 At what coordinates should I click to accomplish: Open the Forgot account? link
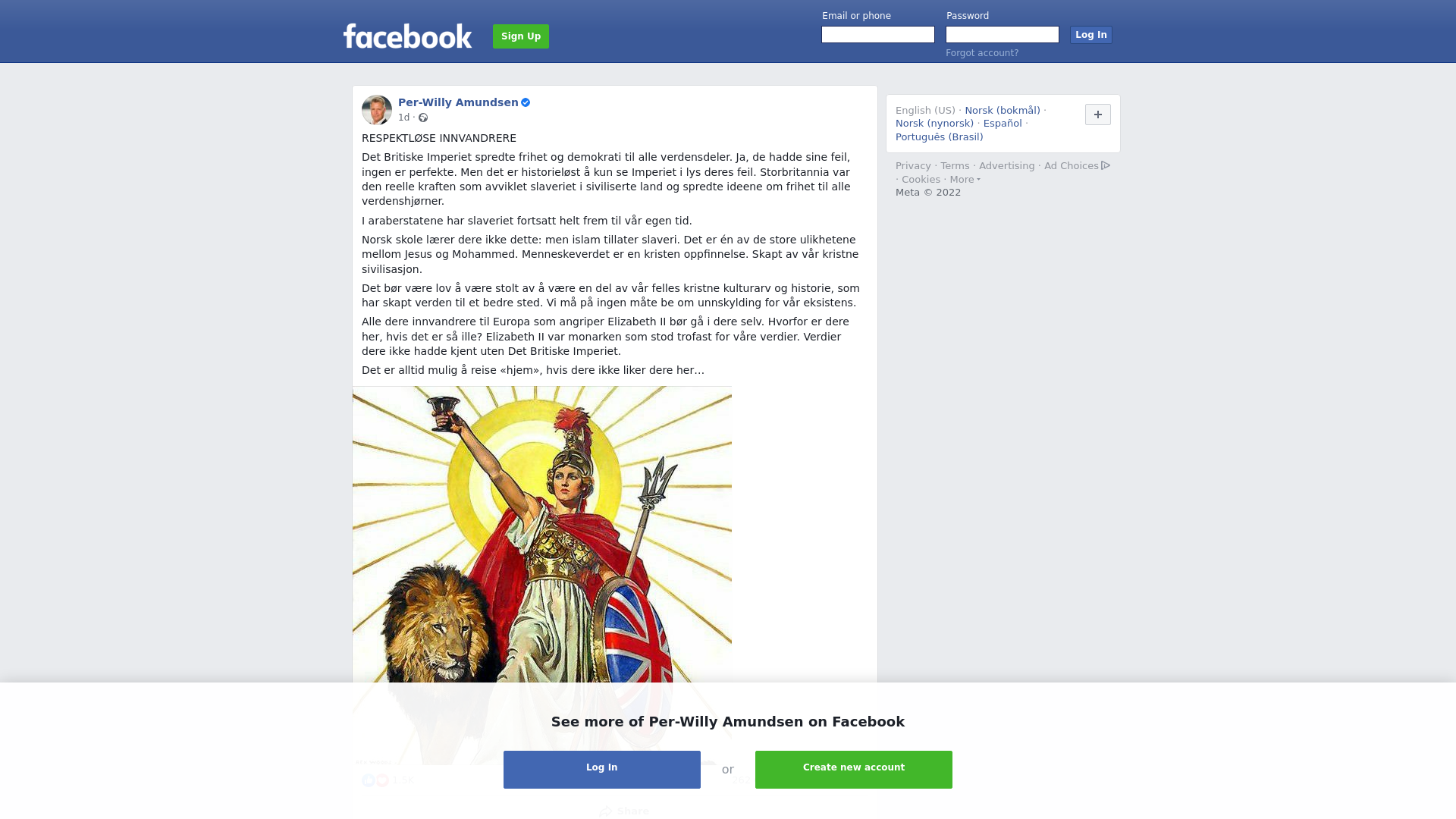[982, 53]
